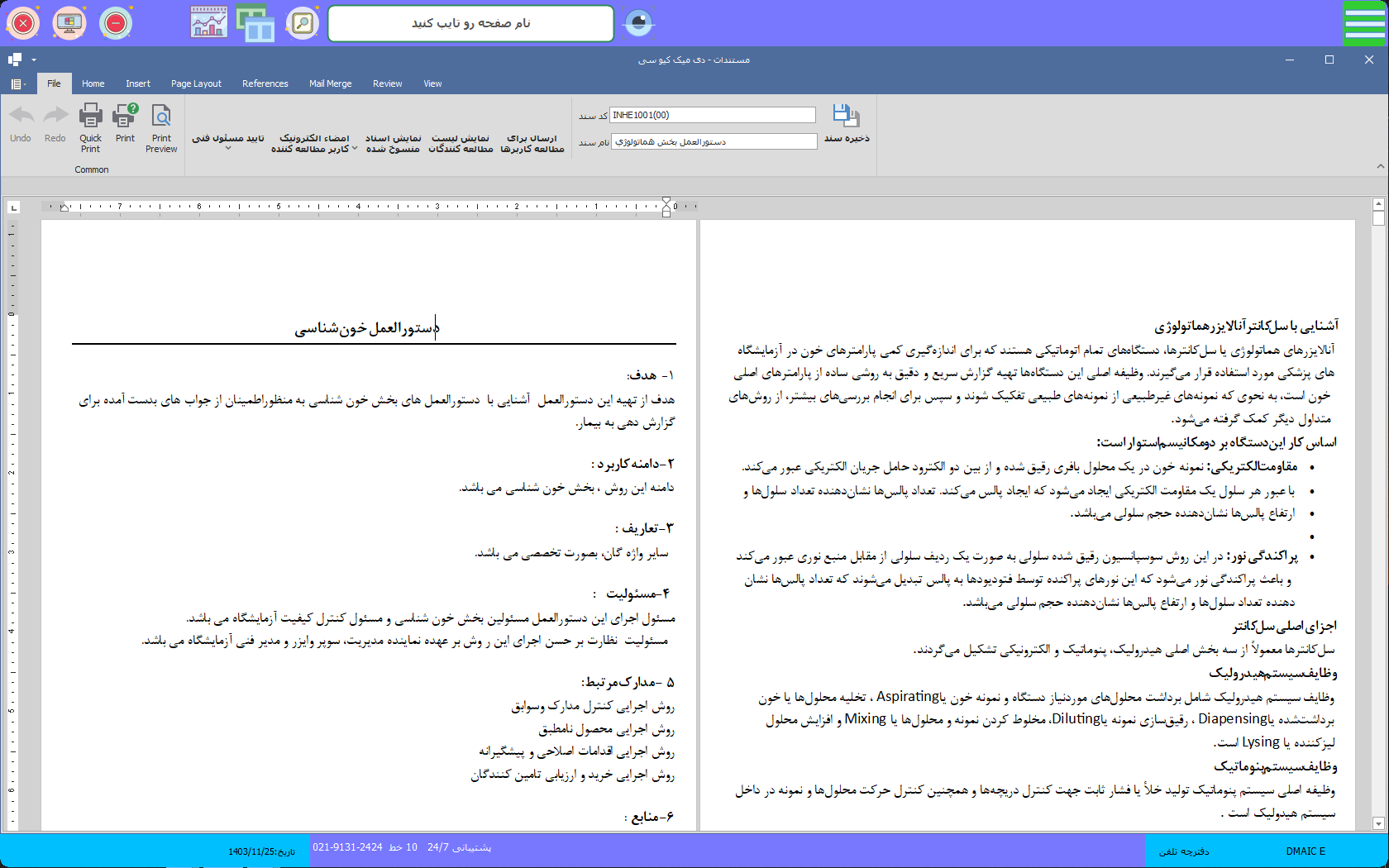1389x868 pixels.
Task: Collapse the ribbon using the chevron arrow
Action: pyautogui.click(x=1380, y=166)
